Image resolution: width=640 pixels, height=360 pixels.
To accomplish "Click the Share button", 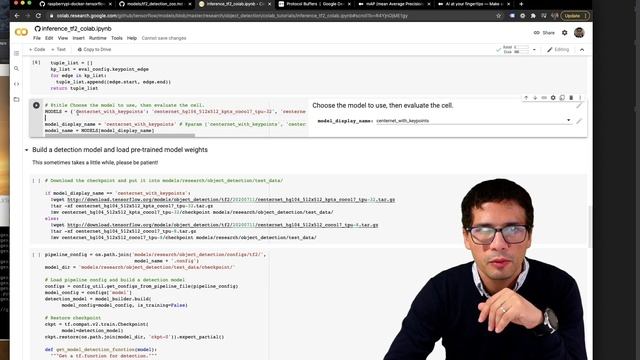I will (x=544, y=33).
